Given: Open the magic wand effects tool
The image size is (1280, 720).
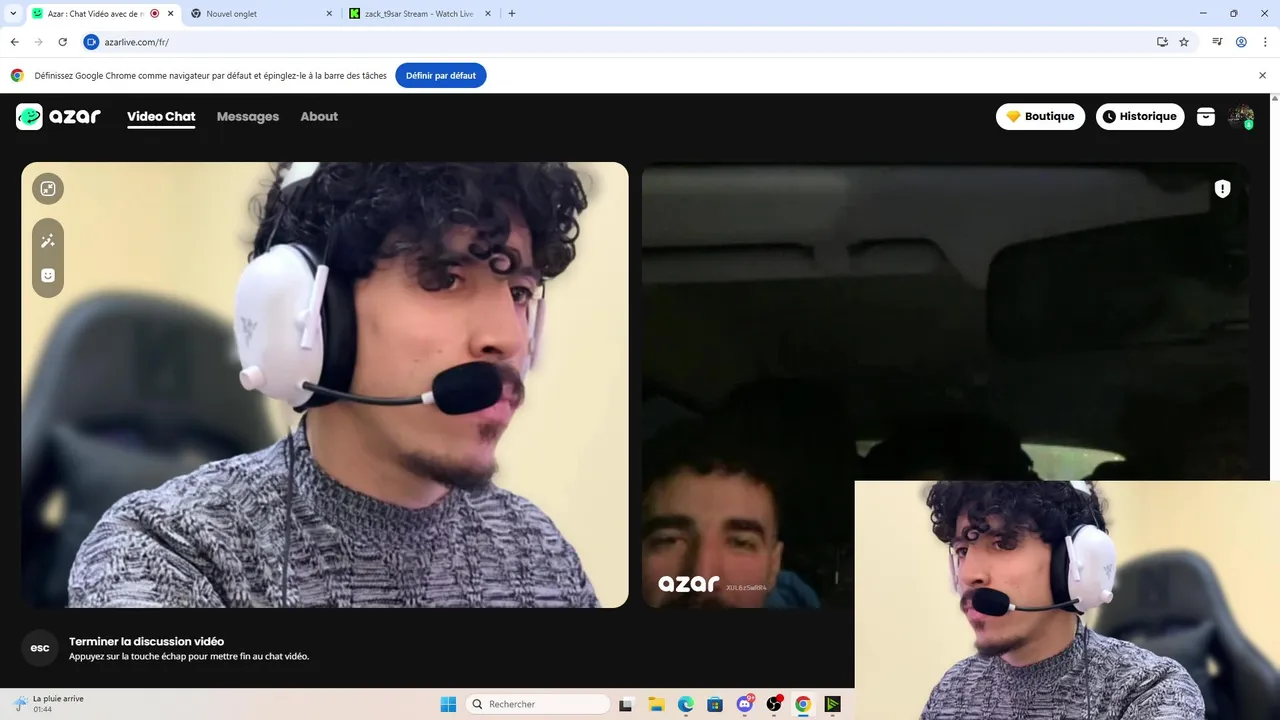Looking at the screenshot, I should point(48,241).
